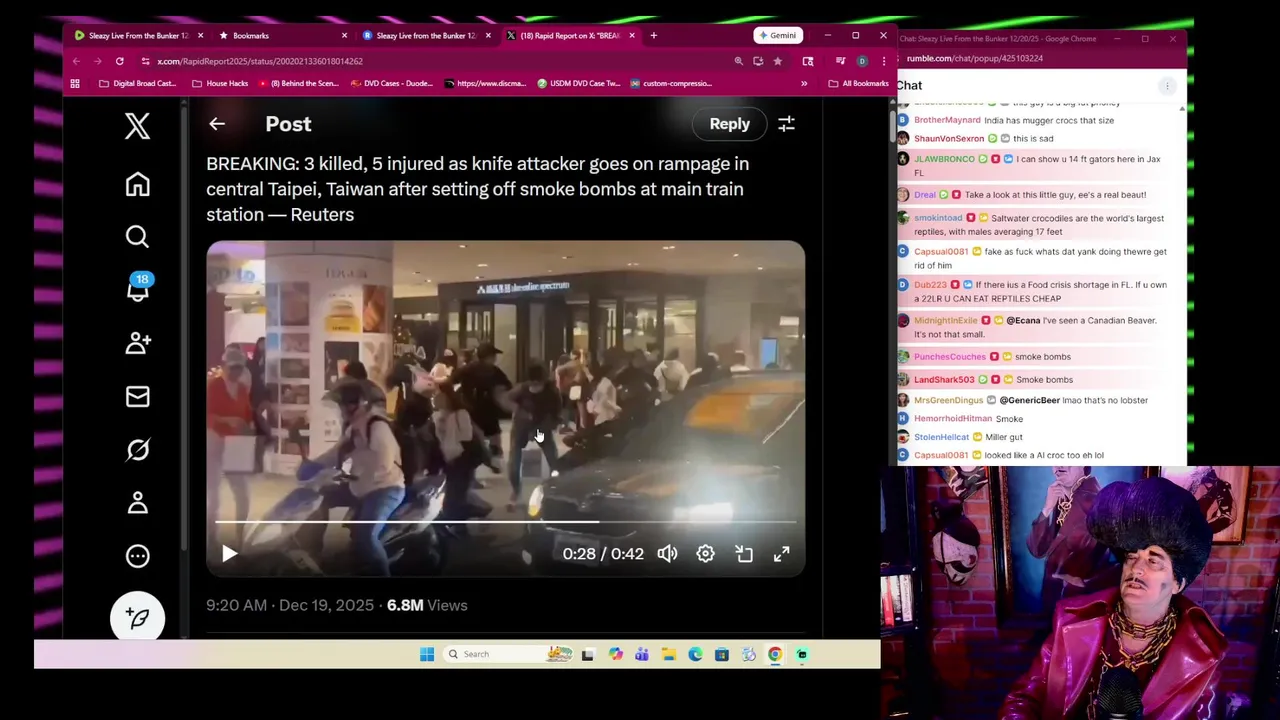This screenshot has height=720, width=1280.
Task: Toggle picture-in-picture on the video
Action: (743, 553)
